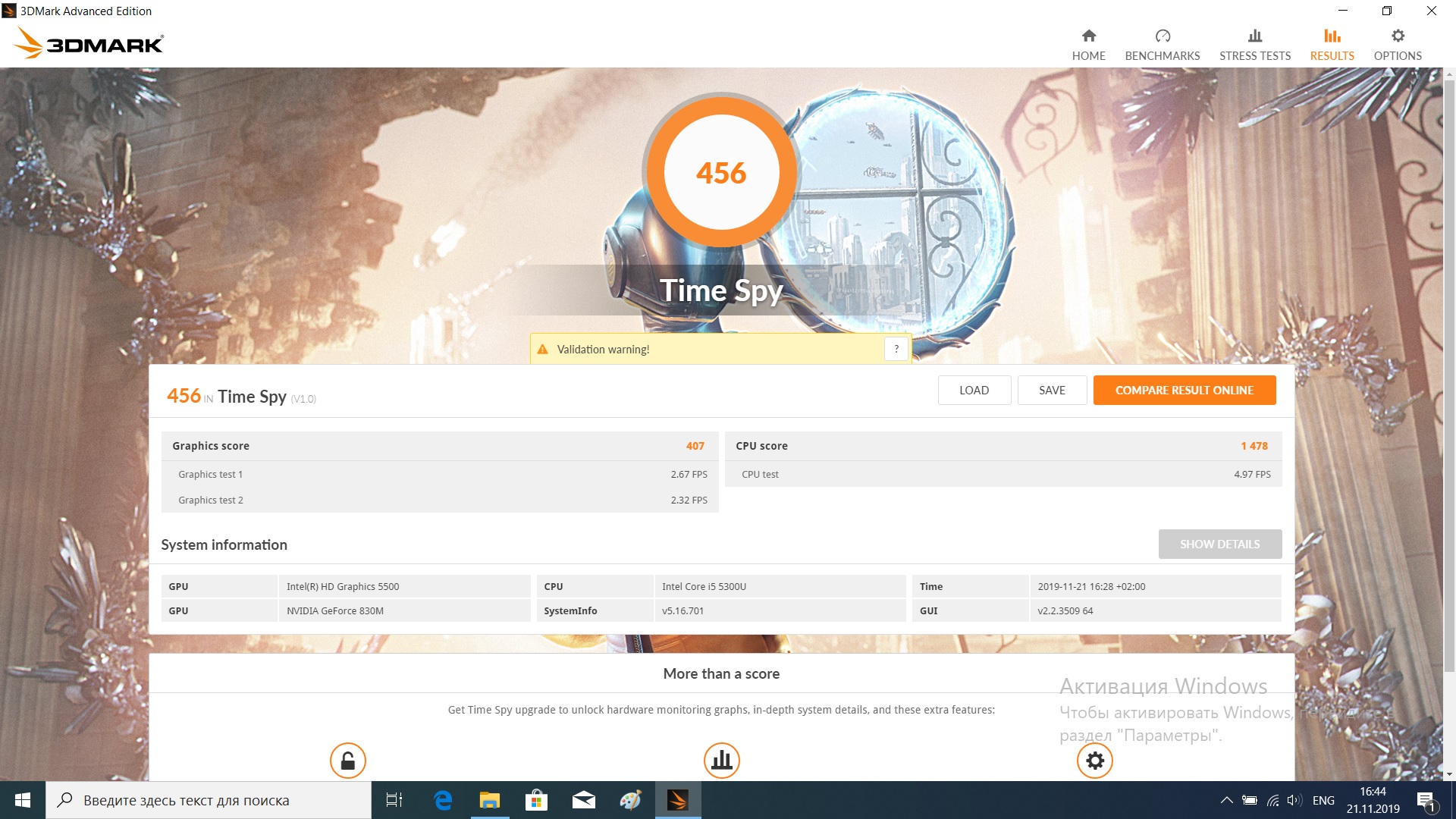Click the CPU score value 1 478
1456x819 pixels.
point(1254,446)
